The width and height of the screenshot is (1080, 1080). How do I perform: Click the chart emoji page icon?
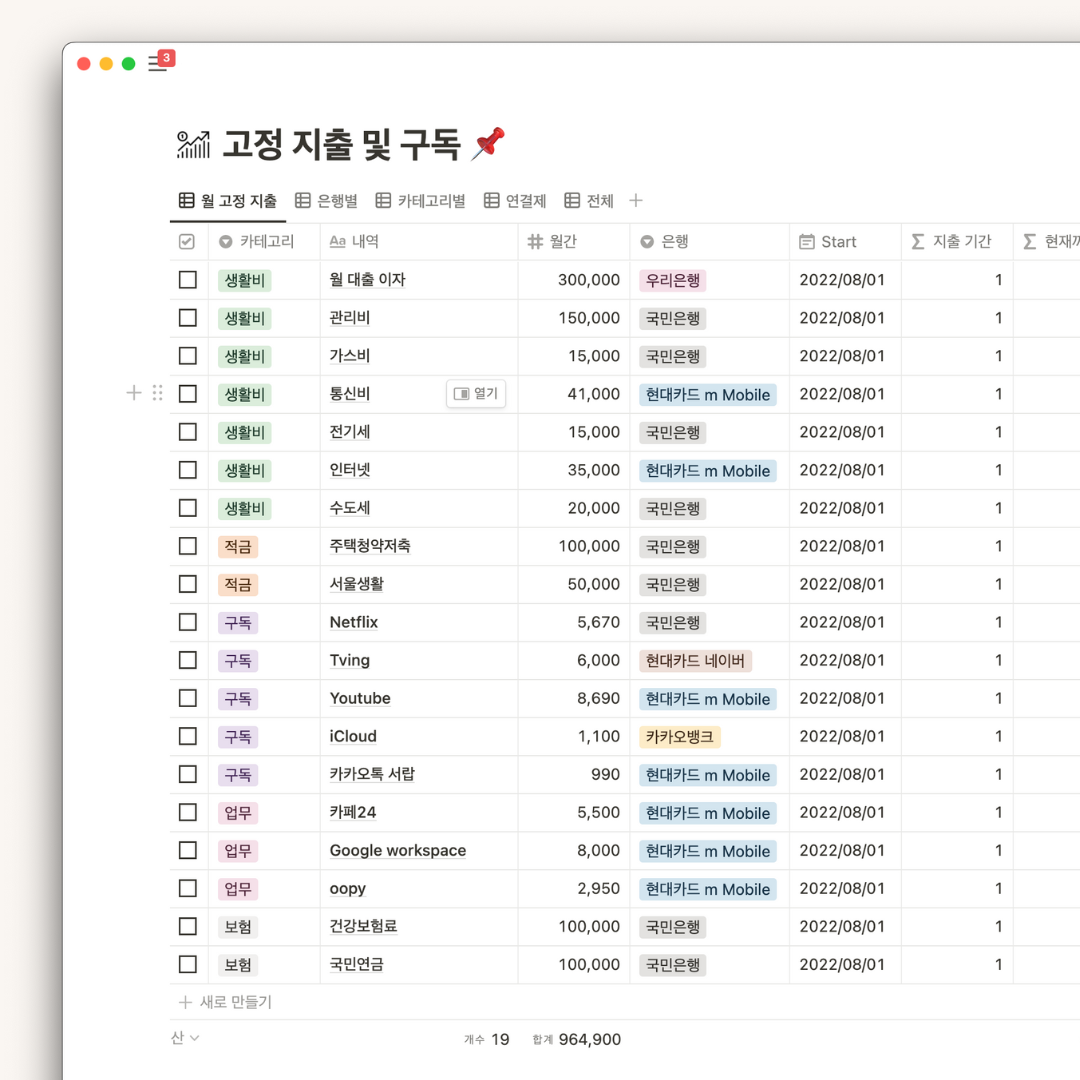(x=194, y=145)
